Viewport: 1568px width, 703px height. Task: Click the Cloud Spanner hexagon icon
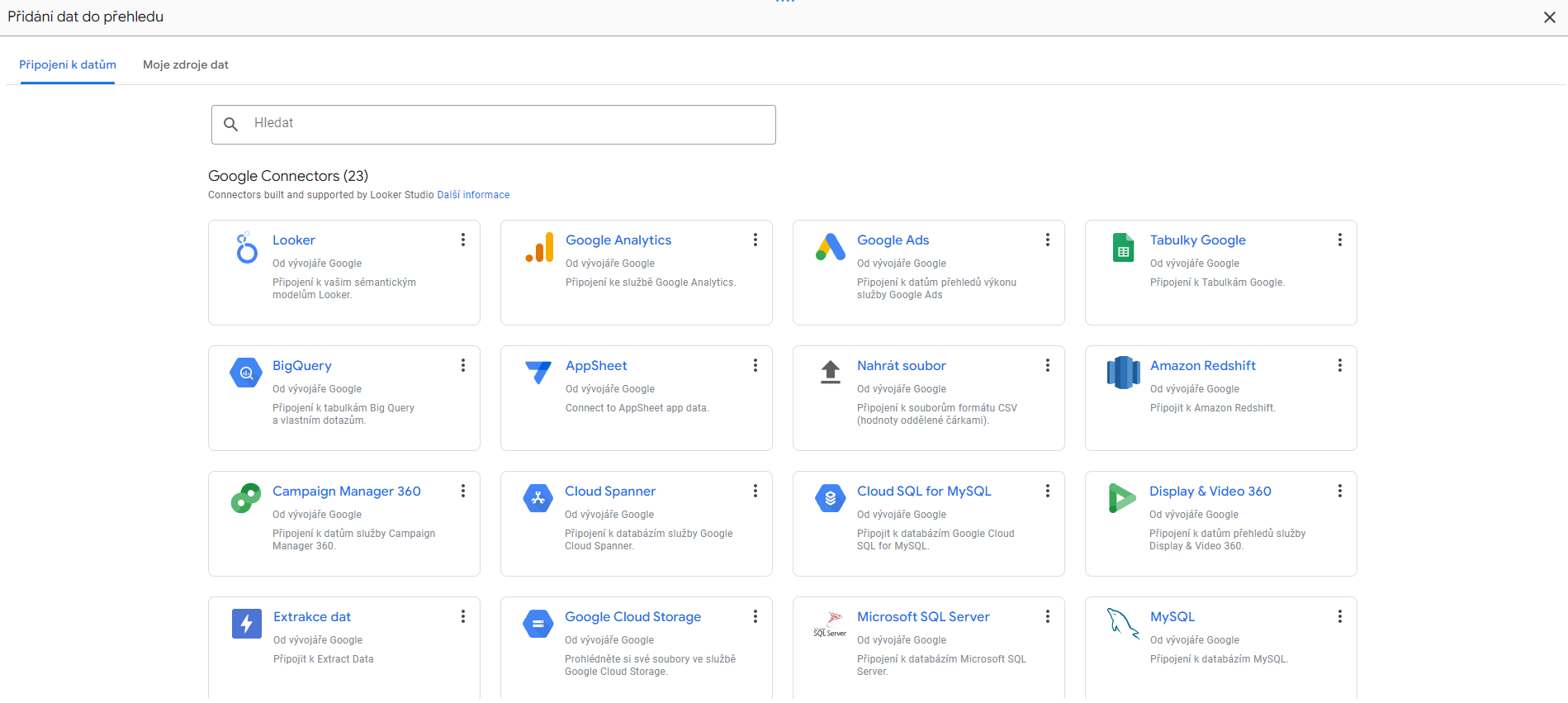point(538,498)
